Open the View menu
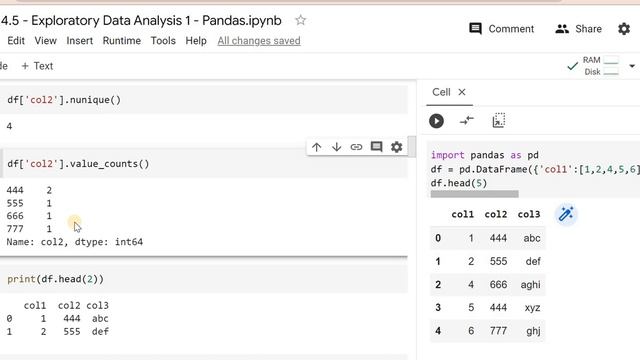Image resolution: width=640 pixels, height=360 pixels. tap(45, 41)
